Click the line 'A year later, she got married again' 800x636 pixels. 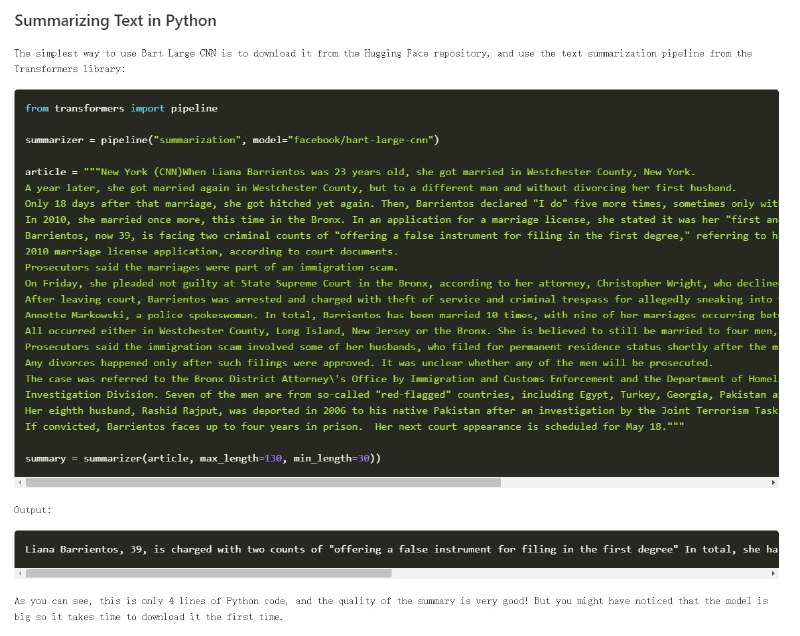381,188
